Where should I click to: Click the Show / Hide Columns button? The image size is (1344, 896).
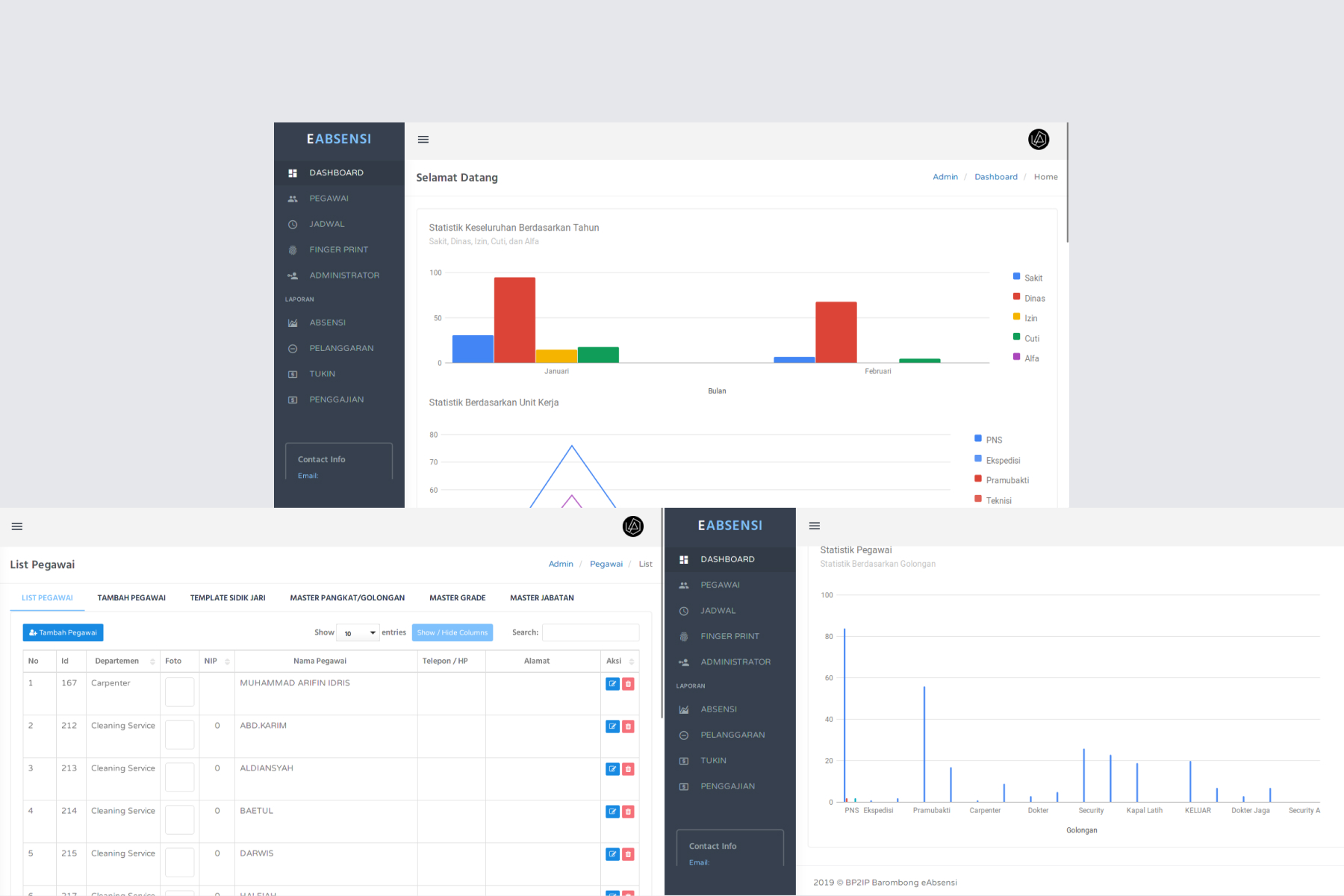(452, 632)
